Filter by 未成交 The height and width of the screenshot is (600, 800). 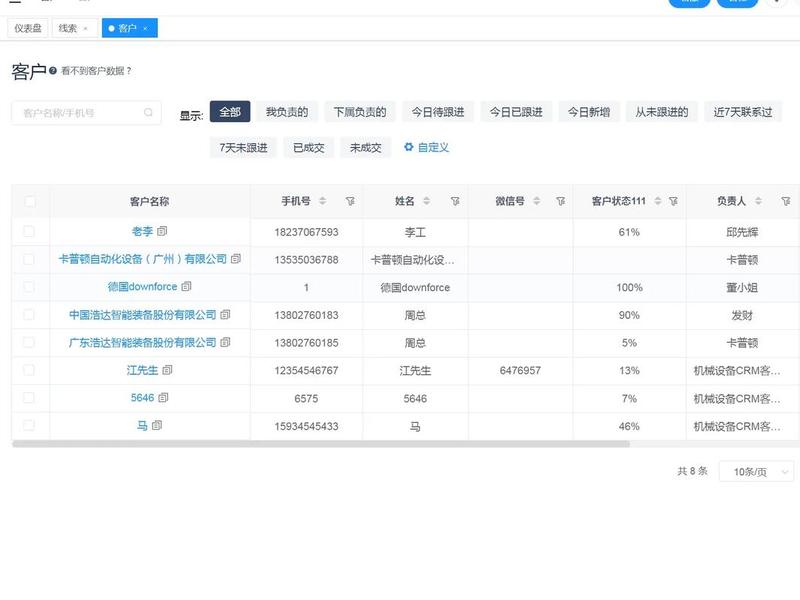(365, 147)
